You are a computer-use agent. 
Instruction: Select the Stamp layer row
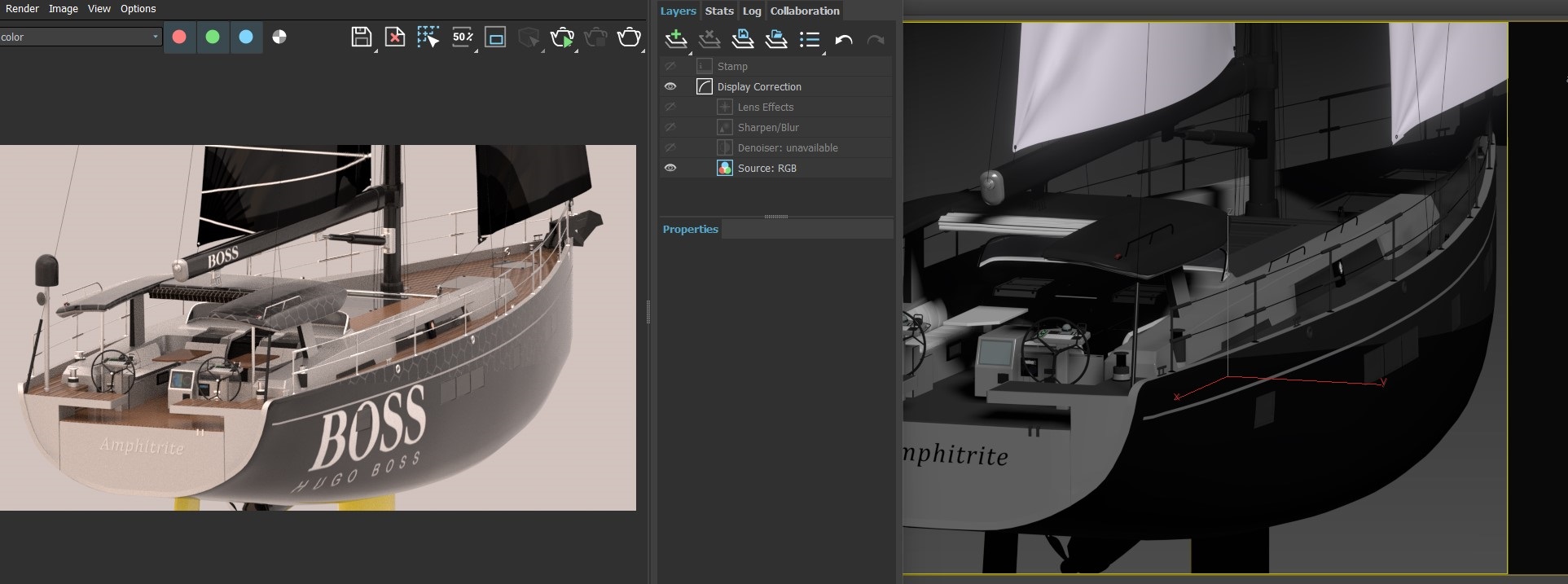[775, 66]
